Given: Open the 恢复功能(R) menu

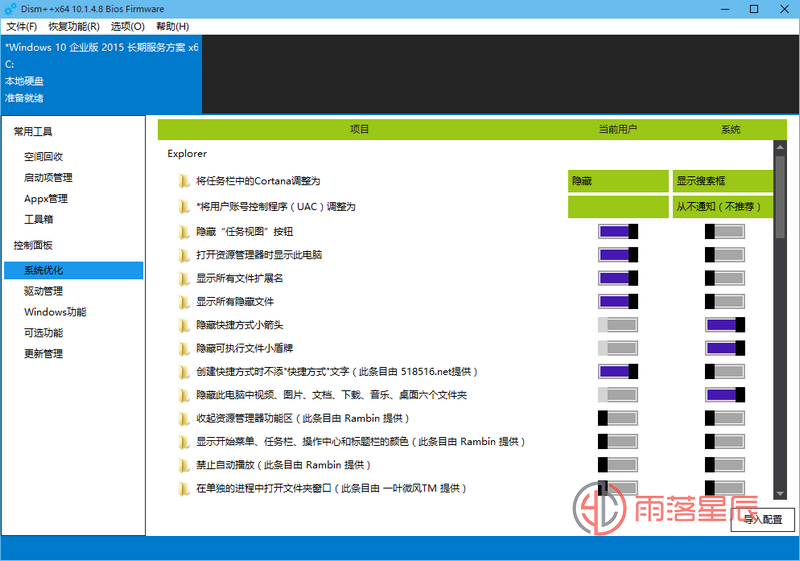Looking at the screenshot, I should pyautogui.click(x=74, y=27).
